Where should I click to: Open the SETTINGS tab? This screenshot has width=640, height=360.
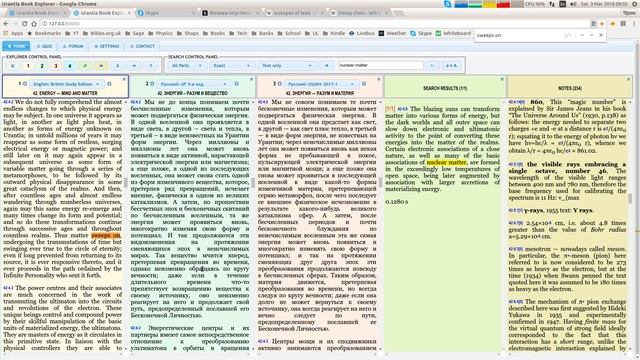click(107, 46)
